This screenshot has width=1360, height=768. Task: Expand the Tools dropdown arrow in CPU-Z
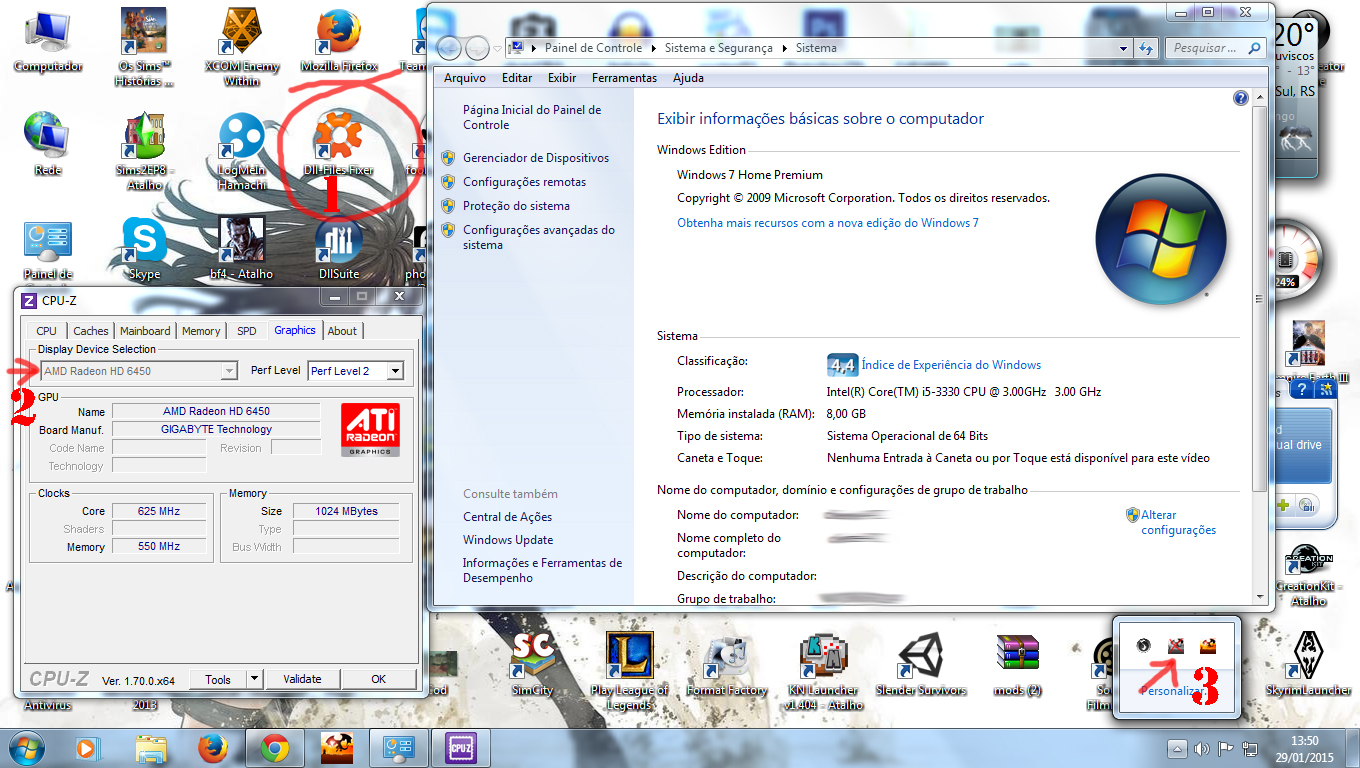[254, 679]
